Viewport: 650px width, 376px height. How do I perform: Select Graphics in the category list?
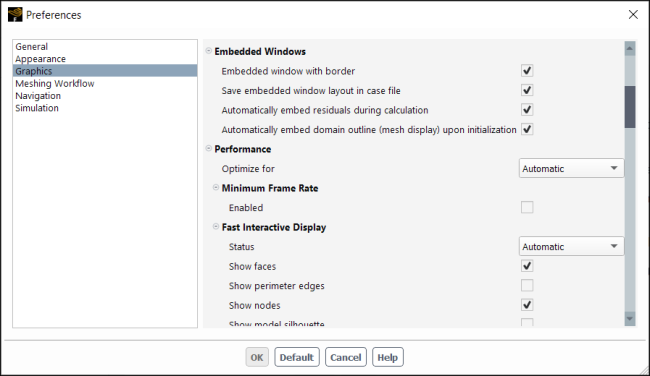tap(105, 71)
